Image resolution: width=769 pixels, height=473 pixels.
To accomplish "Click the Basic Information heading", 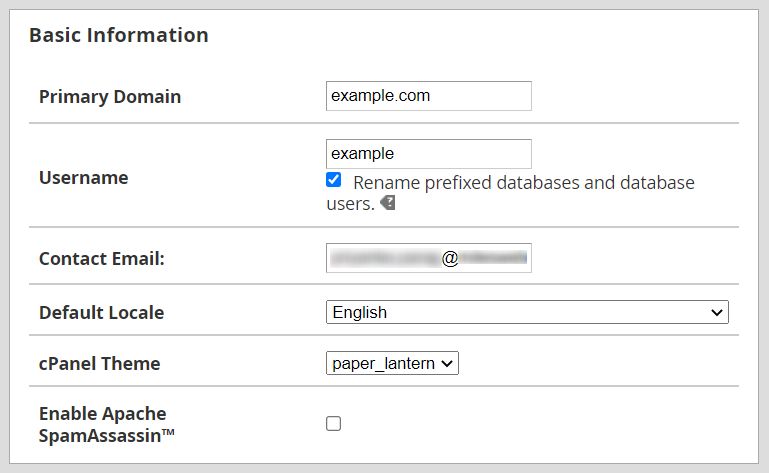I will coord(119,35).
